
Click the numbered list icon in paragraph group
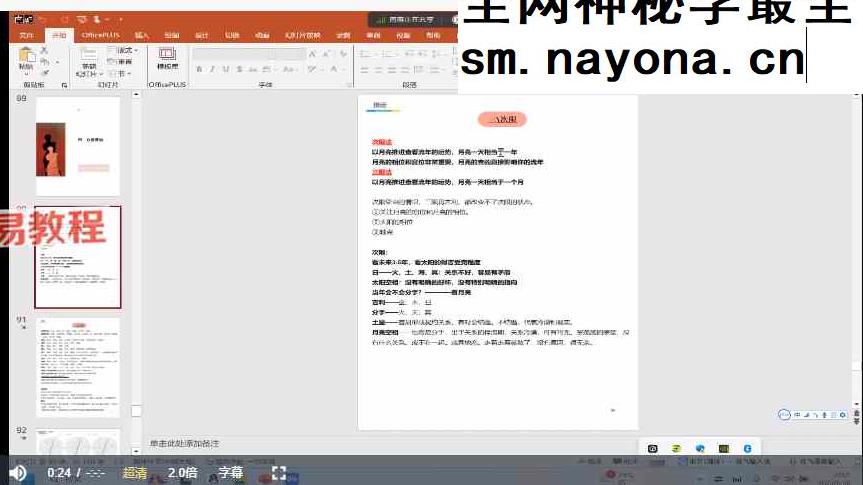[x=388, y=54]
